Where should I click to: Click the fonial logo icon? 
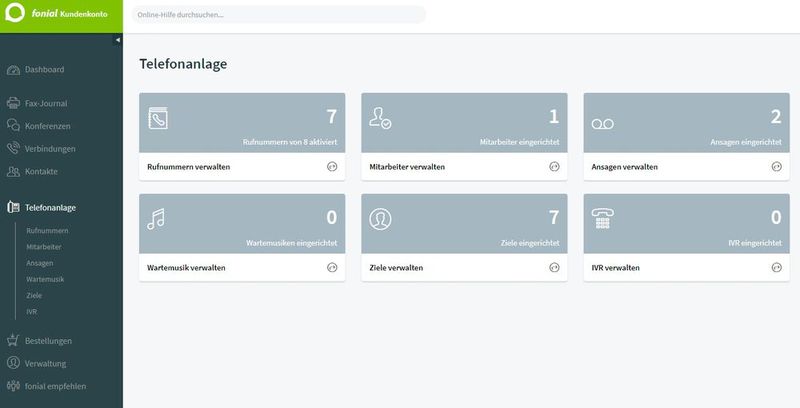[x=15, y=12]
